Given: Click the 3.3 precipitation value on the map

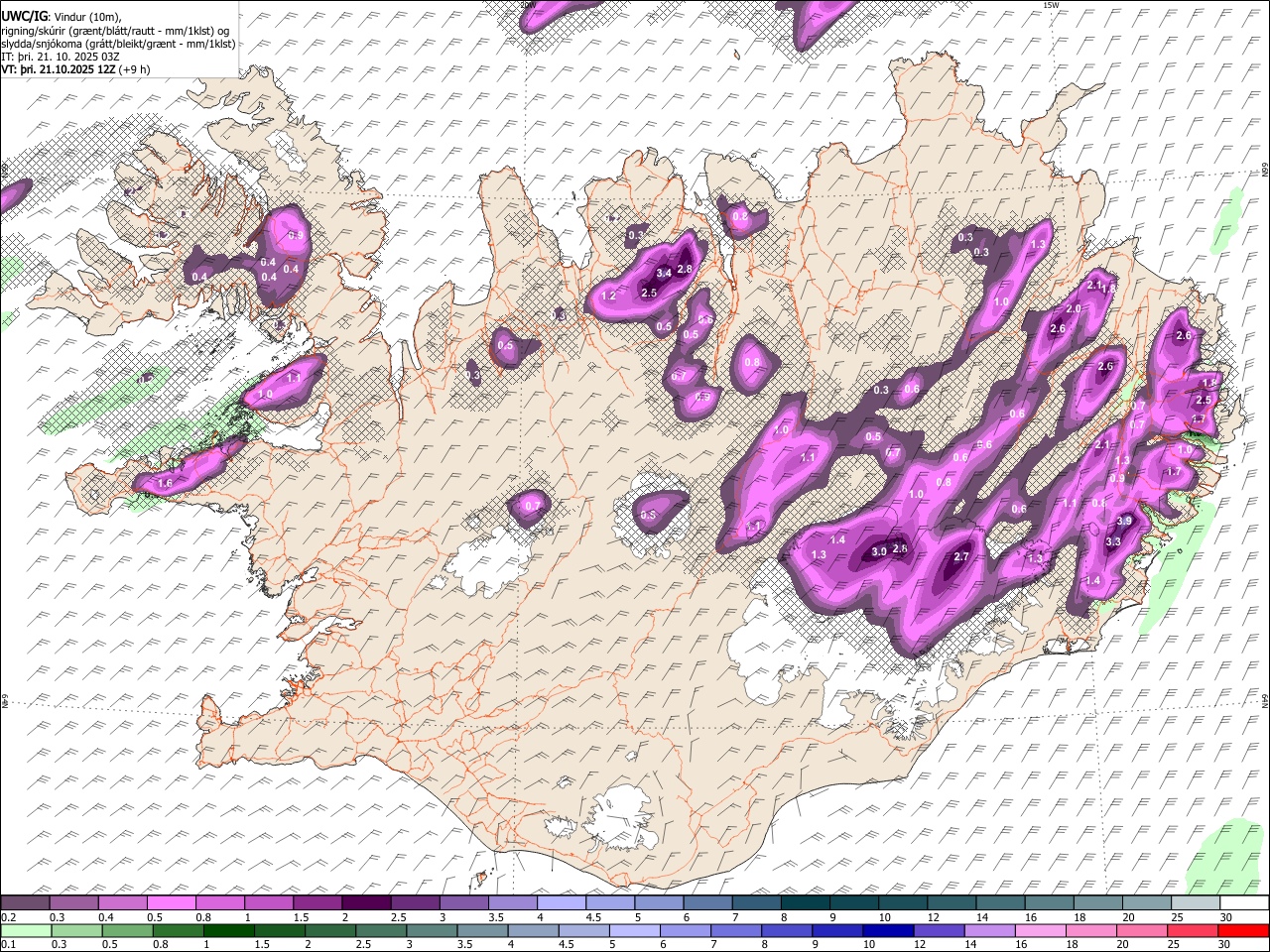Looking at the screenshot, I should click(1113, 541).
